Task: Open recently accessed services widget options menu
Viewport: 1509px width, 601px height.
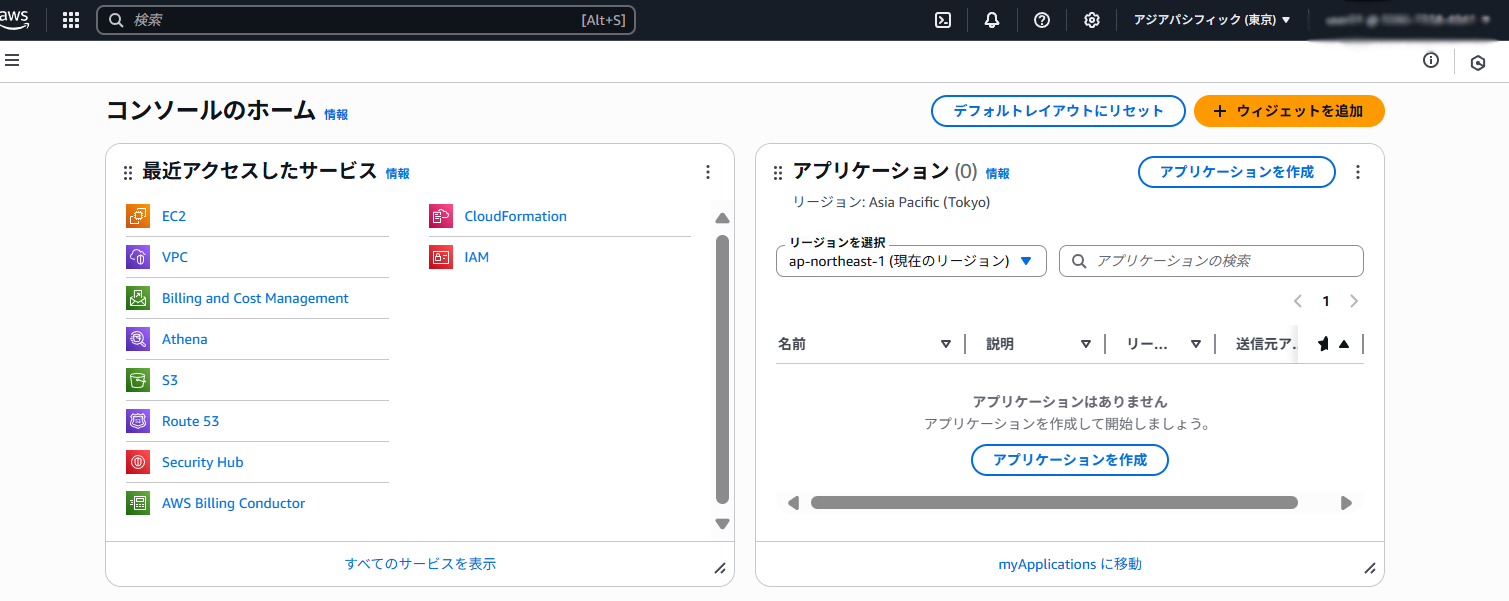Action: 708,172
